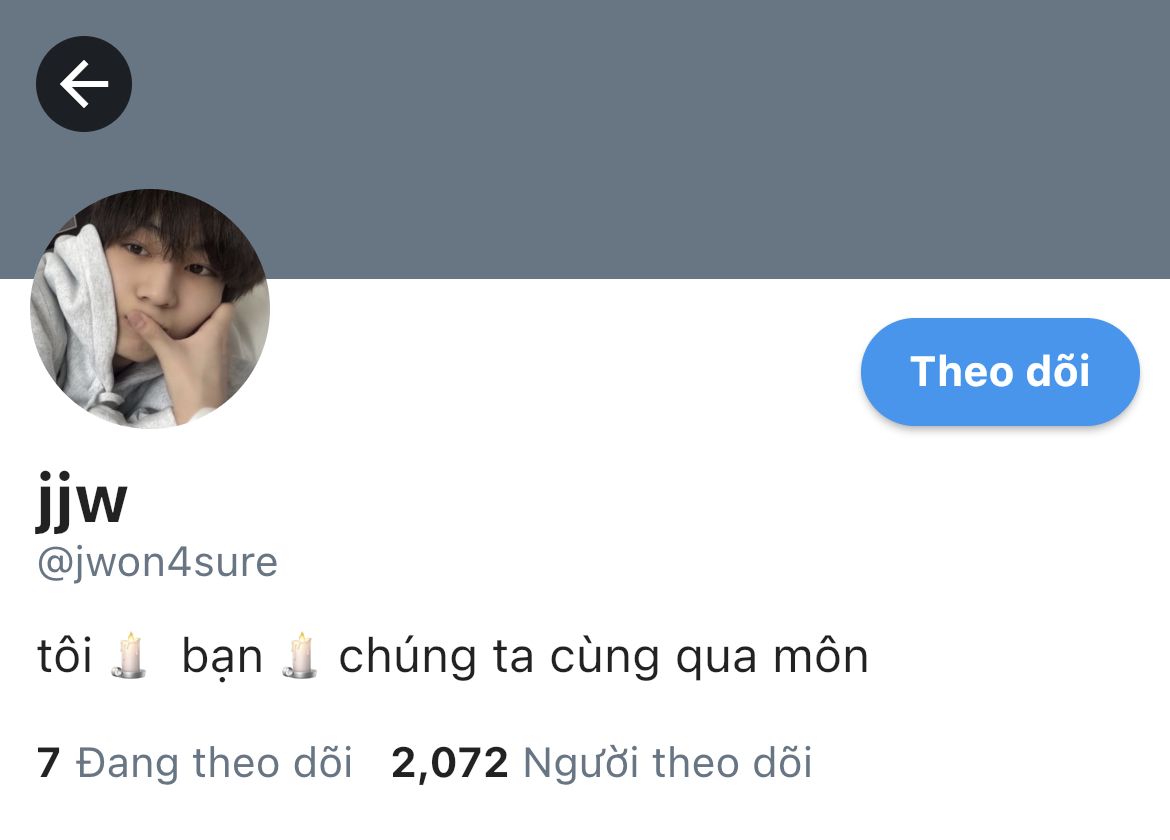Select bio text chúng ta cùng qua môn
This screenshot has height=840, width=1170.
point(604,657)
